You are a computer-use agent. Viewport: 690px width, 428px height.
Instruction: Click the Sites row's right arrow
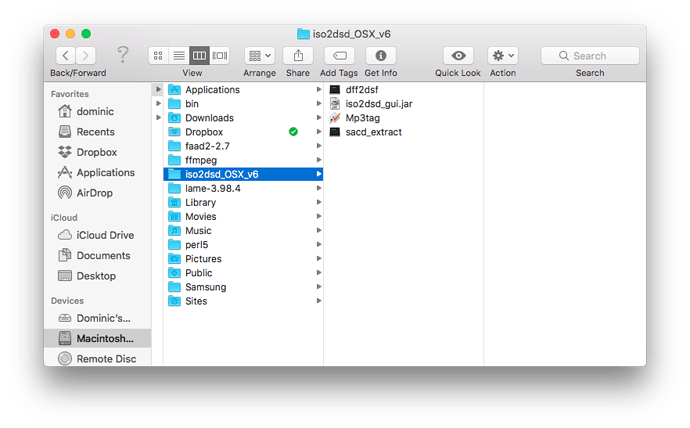(x=319, y=300)
